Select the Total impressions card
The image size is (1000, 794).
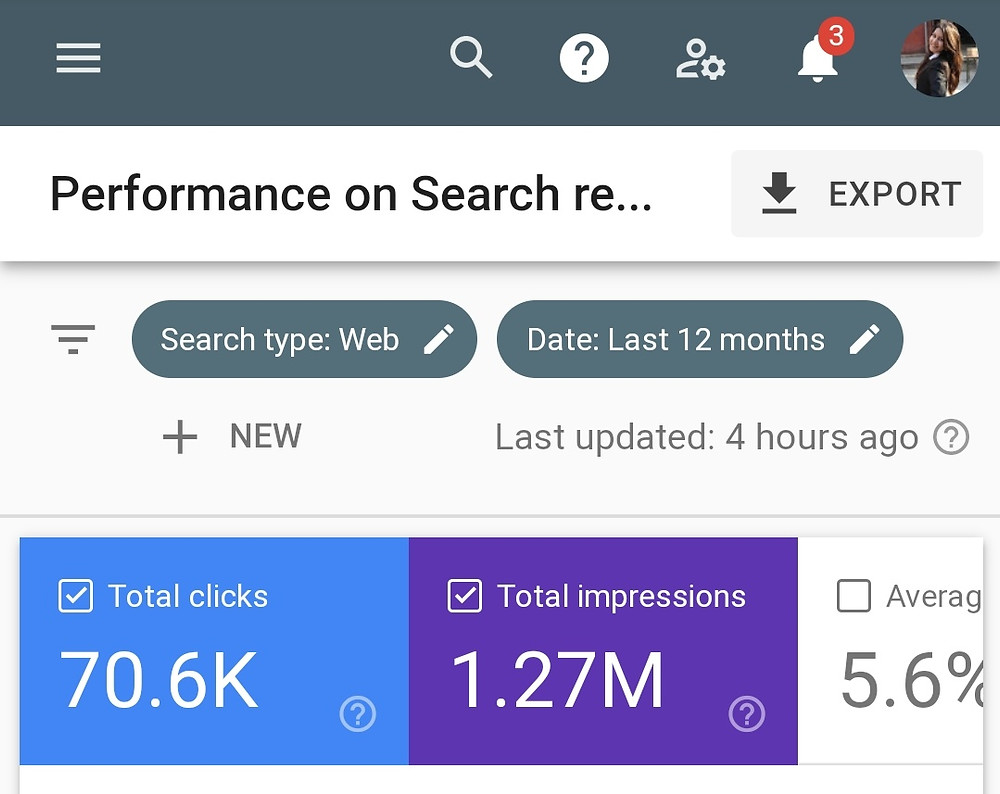600,660
